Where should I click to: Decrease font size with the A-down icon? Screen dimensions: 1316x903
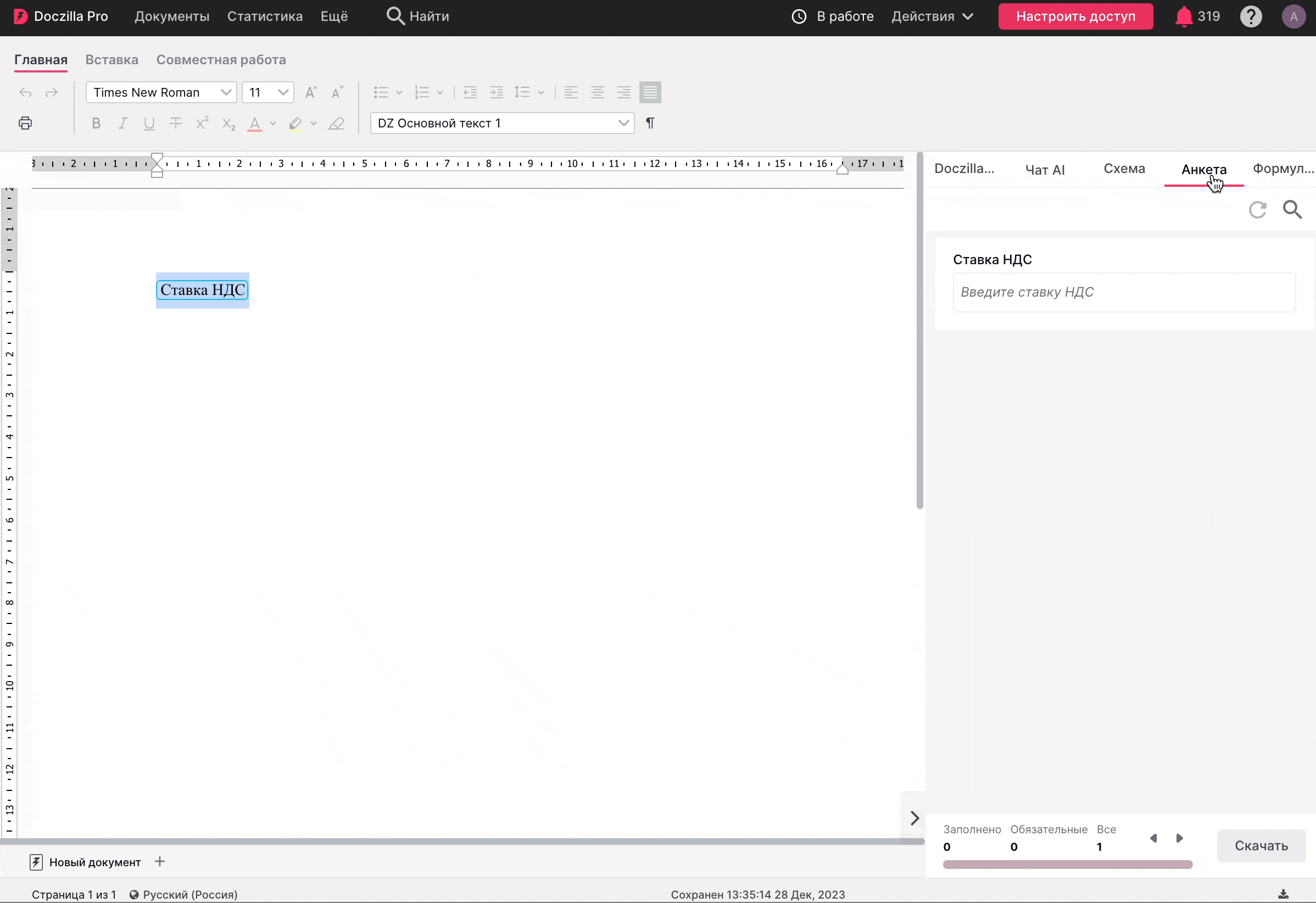[337, 92]
